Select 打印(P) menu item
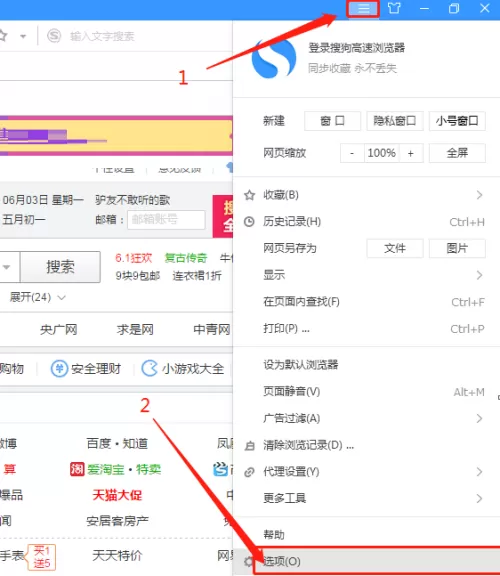Image resolution: width=500 pixels, height=576 pixels. tap(366, 328)
